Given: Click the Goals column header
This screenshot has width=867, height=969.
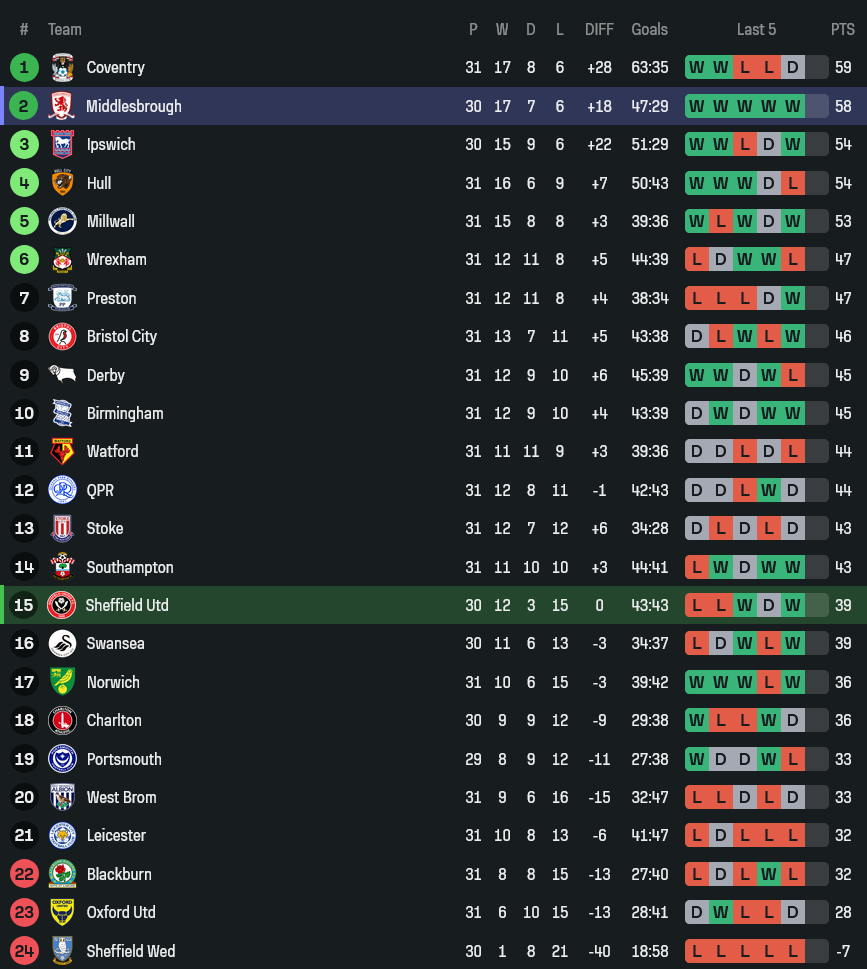Looking at the screenshot, I should (649, 29).
